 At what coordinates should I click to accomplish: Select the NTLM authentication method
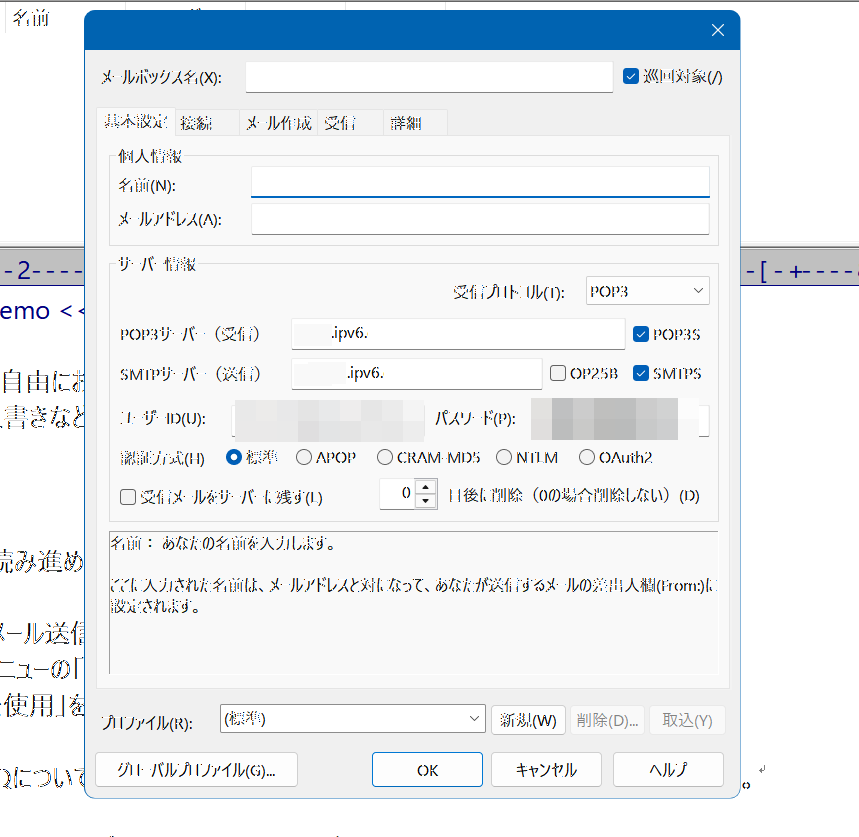coord(503,457)
